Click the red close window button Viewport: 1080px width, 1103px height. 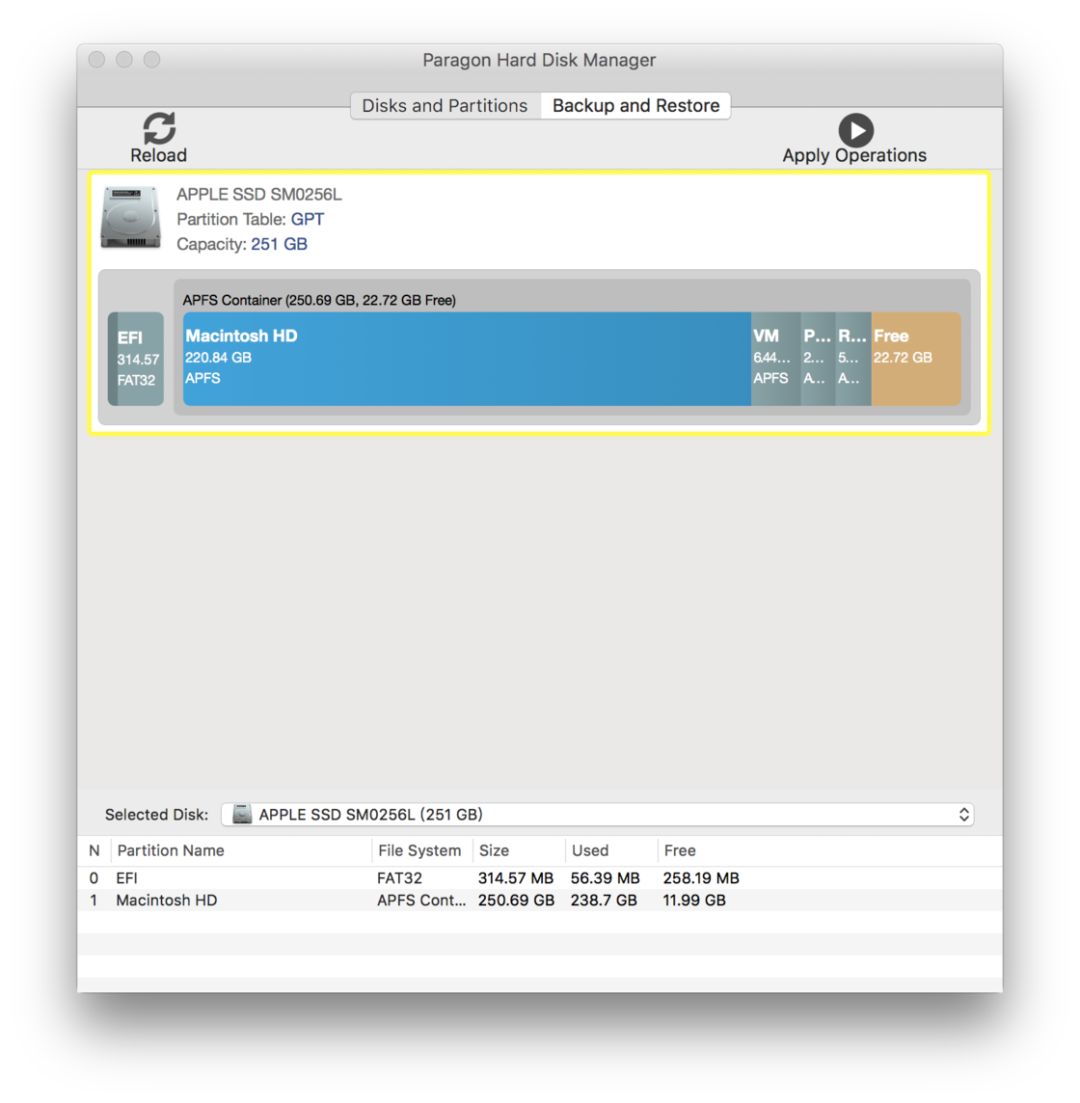[x=97, y=60]
